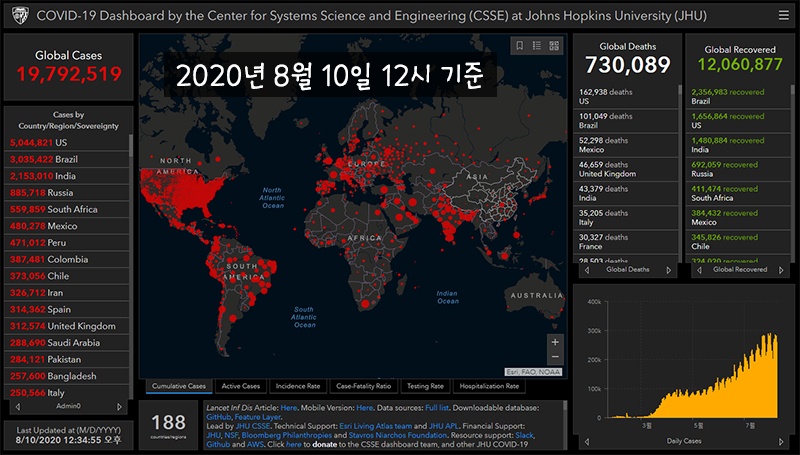Open the Case-Fatality Ratio tab

tap(364, 386)
